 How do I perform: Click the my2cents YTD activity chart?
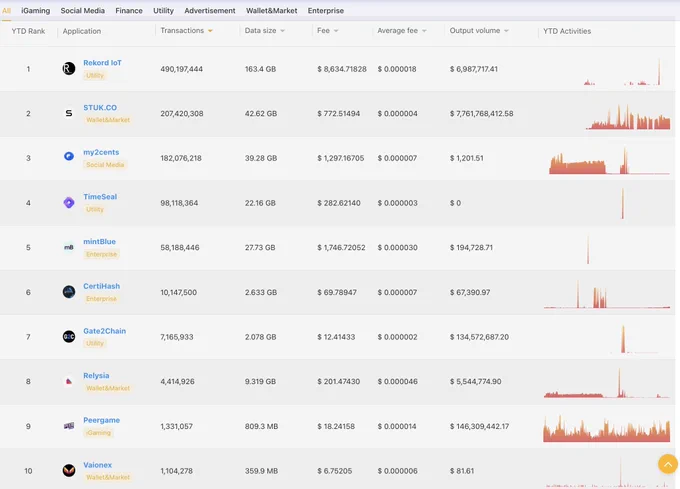coord(607,160)
